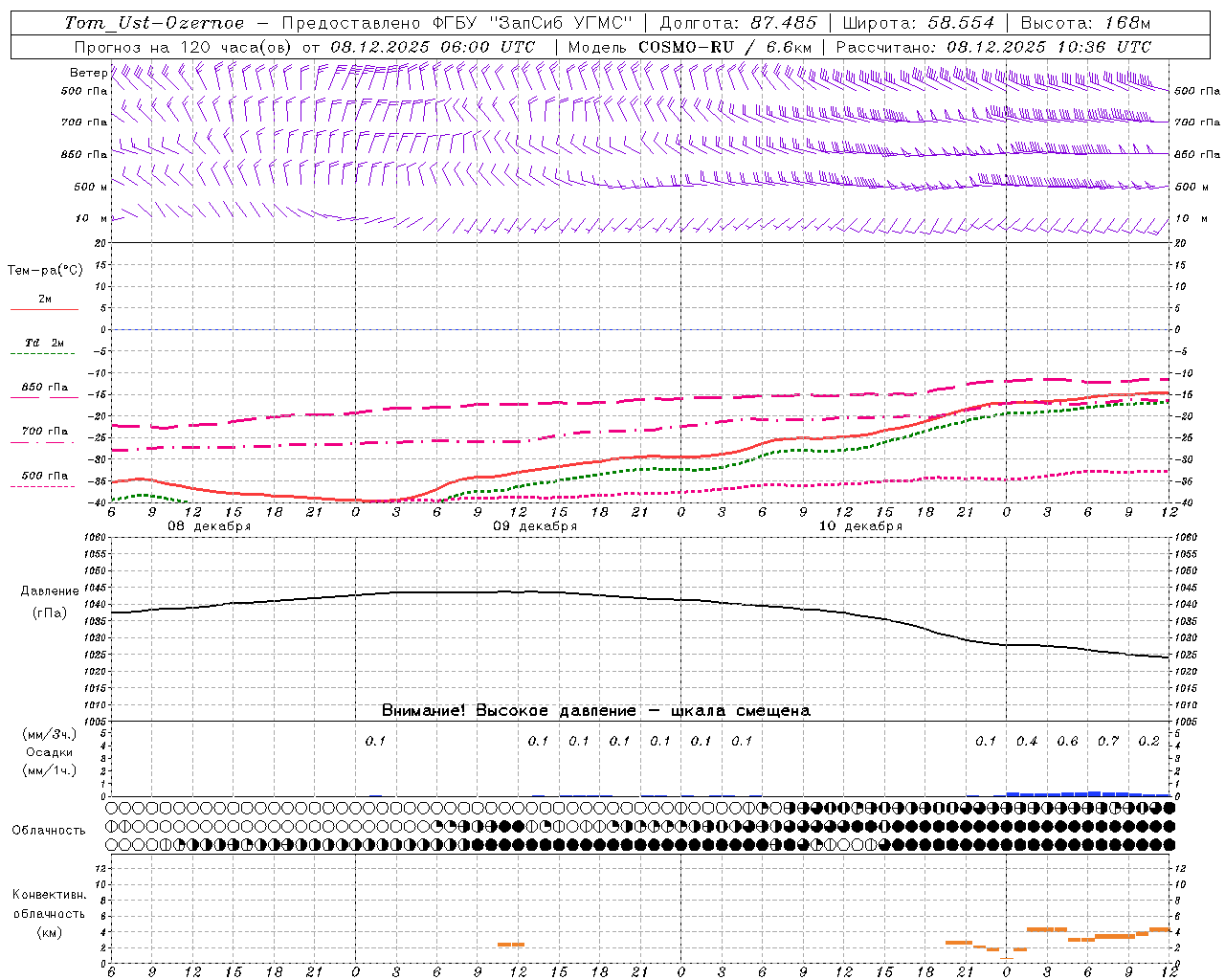Click the forecast start time 08.12.2025 06:00 UTC
The image size is (1225, 980).
433,47
